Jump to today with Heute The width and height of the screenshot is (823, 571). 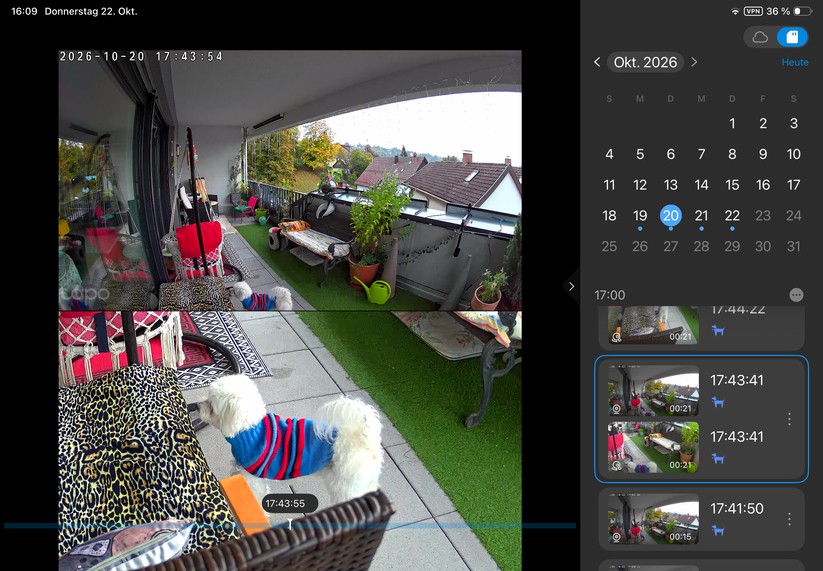pos(795,62)
